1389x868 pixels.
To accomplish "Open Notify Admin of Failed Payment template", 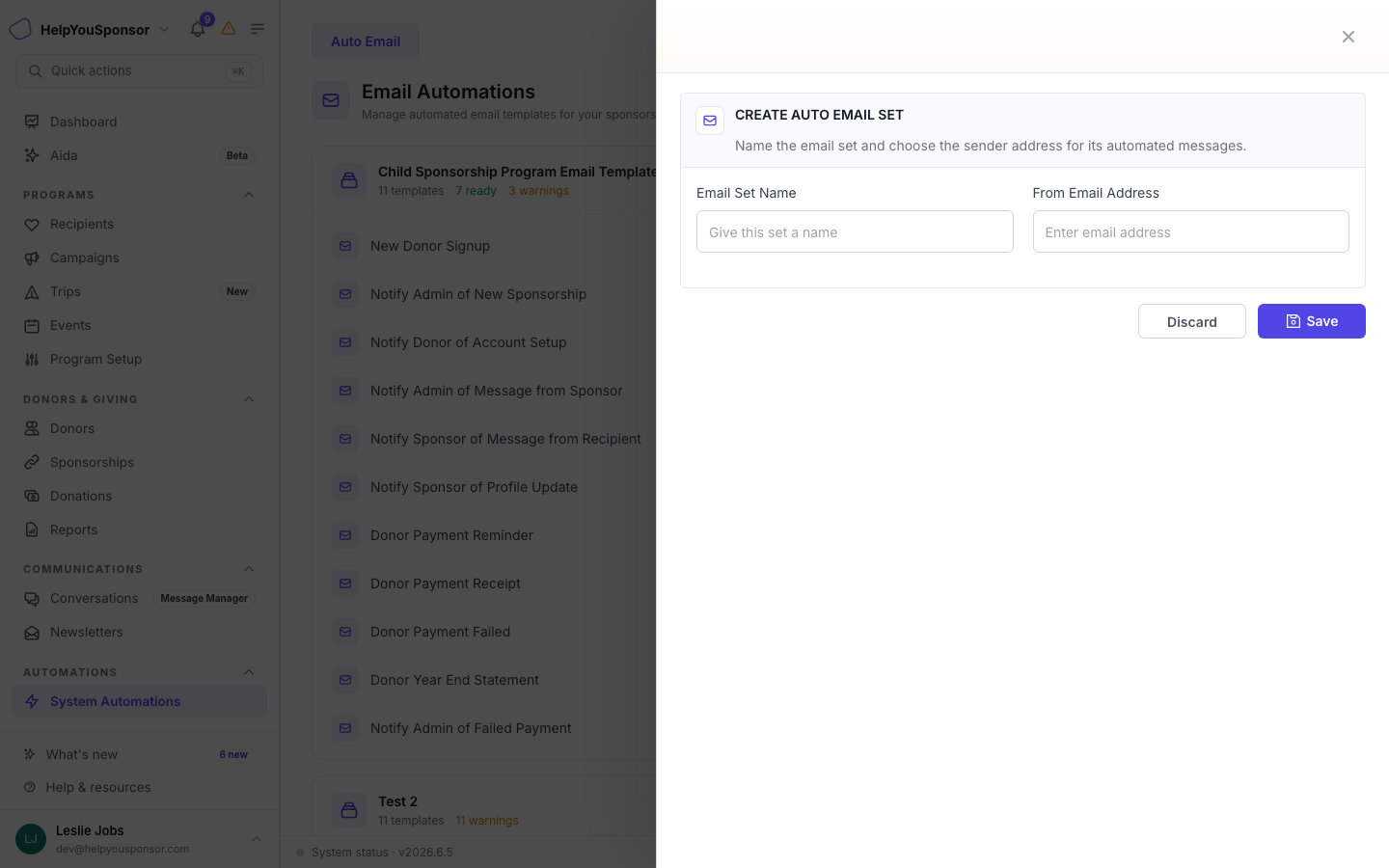I will coord(471,728).
